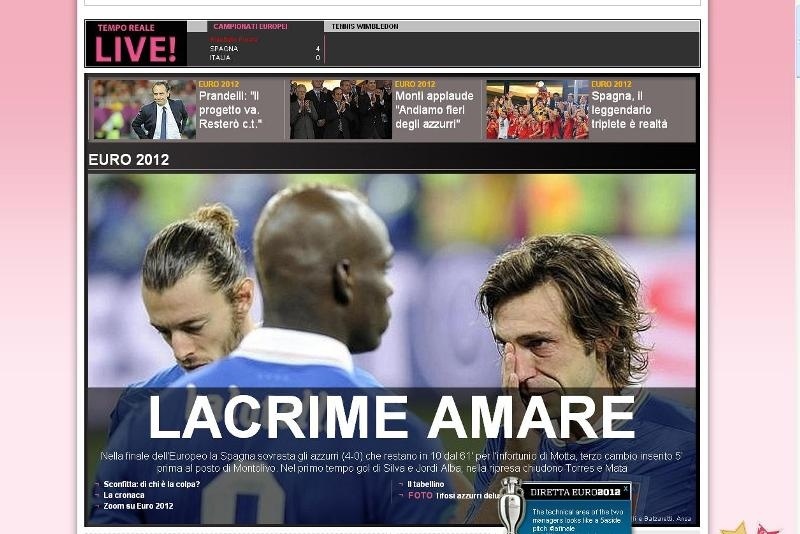Image resolution: width=800 pixels, height=534 pixels.
Task: Open the Prandelli coach thumbnail photo
Action: coord(145,109)
